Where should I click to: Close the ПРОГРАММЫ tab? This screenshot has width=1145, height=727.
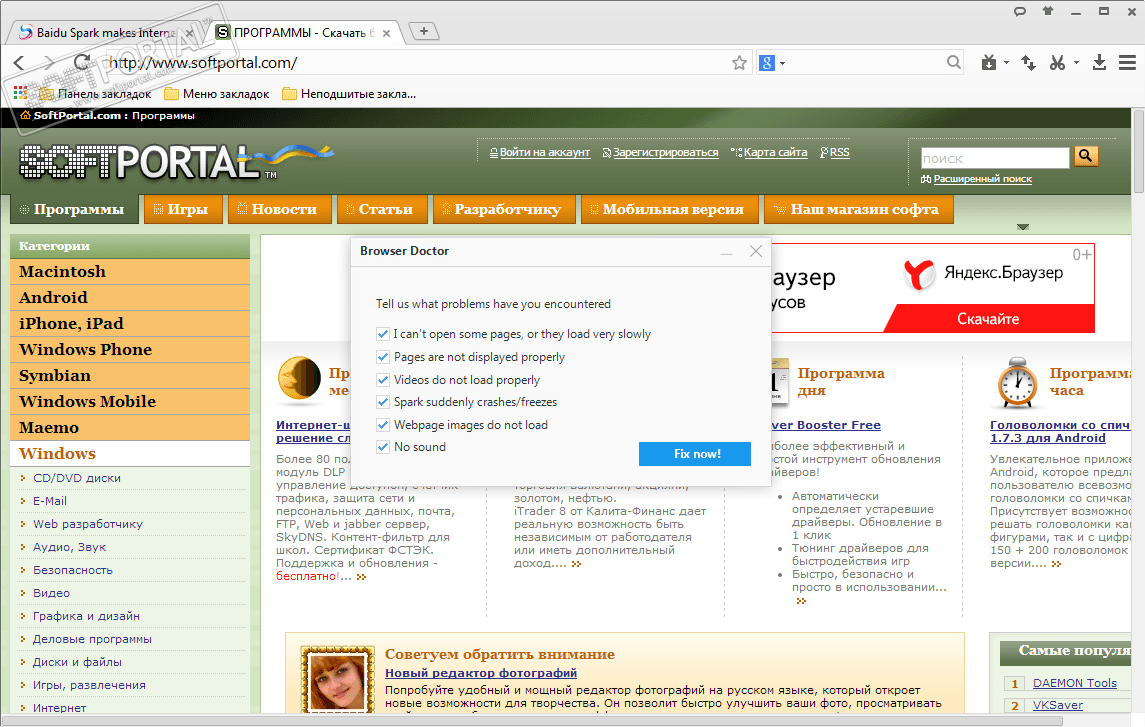[386, 33]
